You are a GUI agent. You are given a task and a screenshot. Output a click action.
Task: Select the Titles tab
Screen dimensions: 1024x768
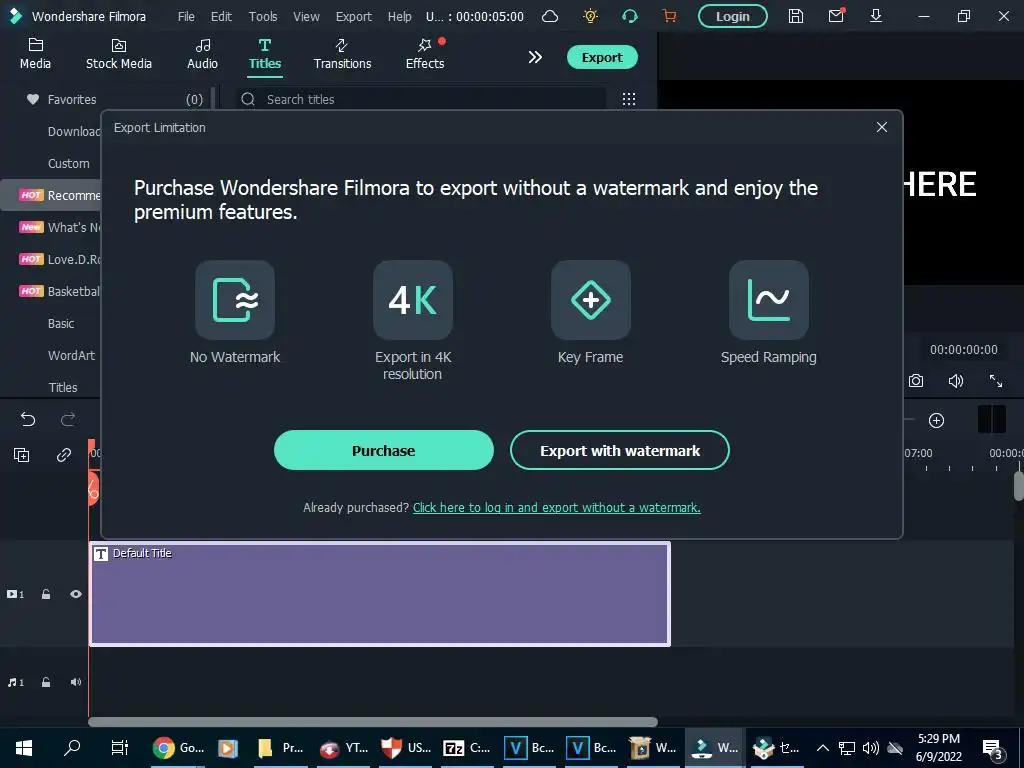[265, 54]
